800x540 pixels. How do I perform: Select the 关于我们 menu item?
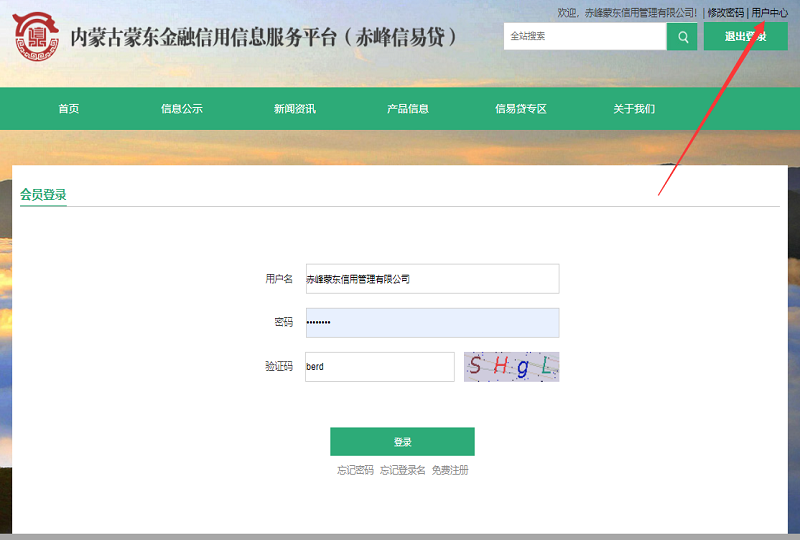pyautogui.click(x=634, y=109)
